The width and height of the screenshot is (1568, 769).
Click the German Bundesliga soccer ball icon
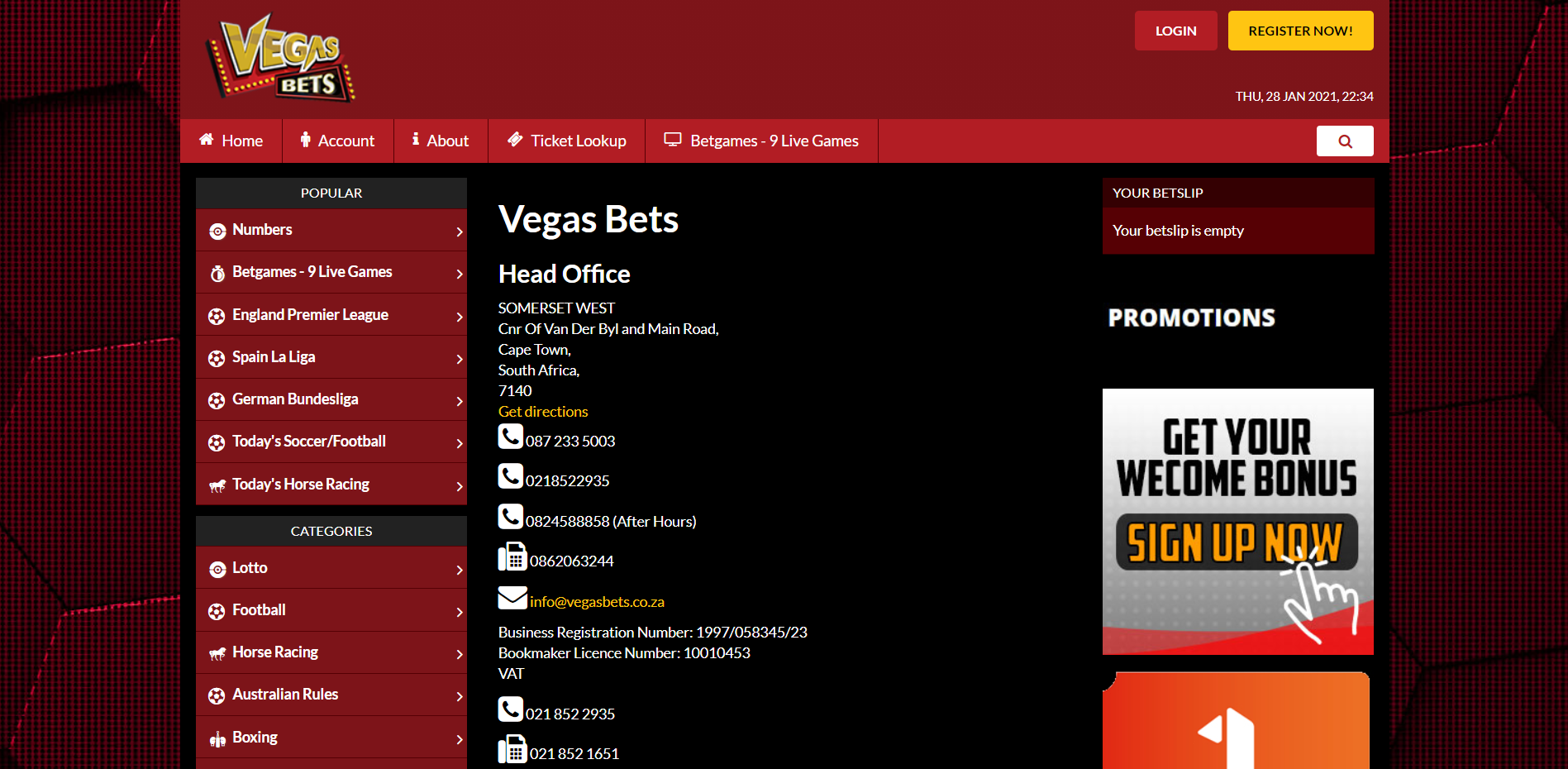pyautogui.click(x=217, y=401)
